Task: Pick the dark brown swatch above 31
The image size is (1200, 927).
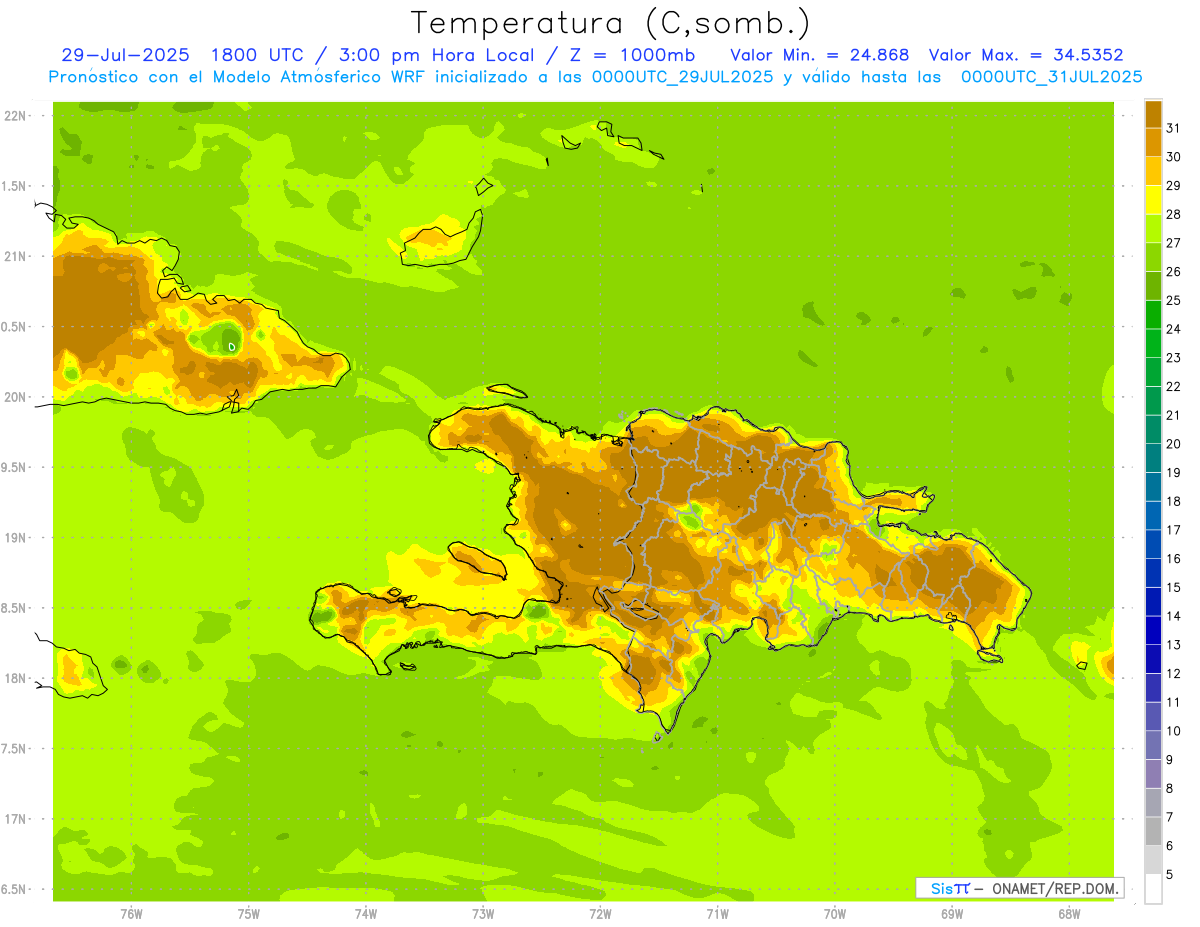Action: click(1153, 114)
